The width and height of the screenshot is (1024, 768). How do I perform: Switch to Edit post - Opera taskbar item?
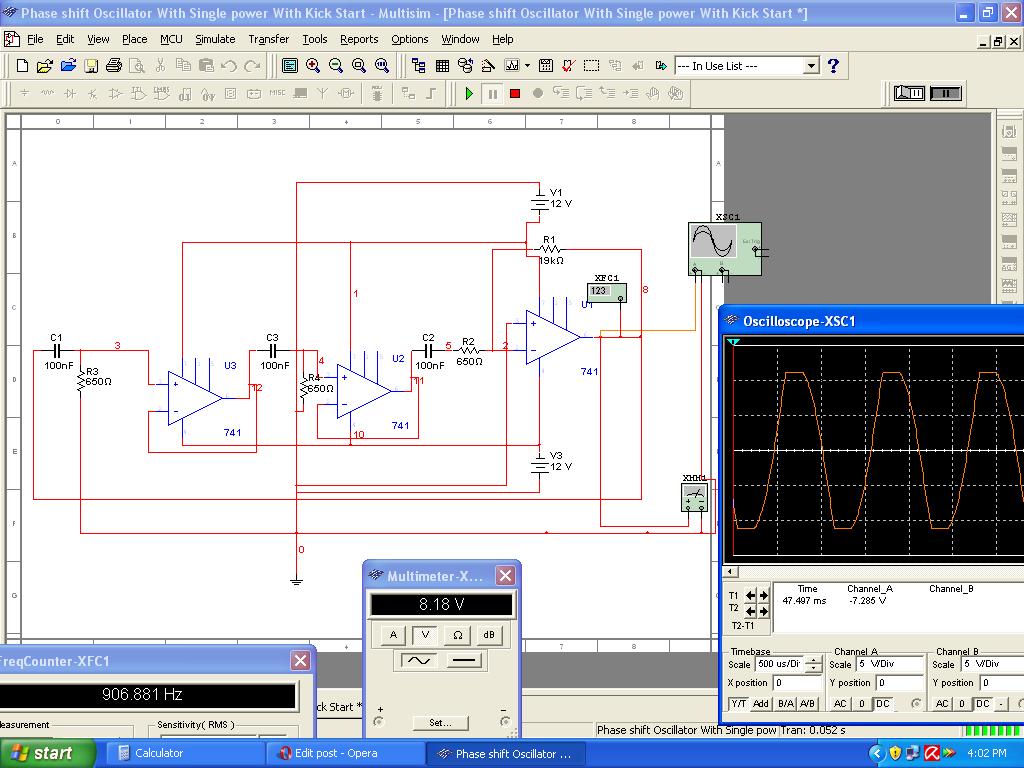pyautogui.click(x=345, y=754)
